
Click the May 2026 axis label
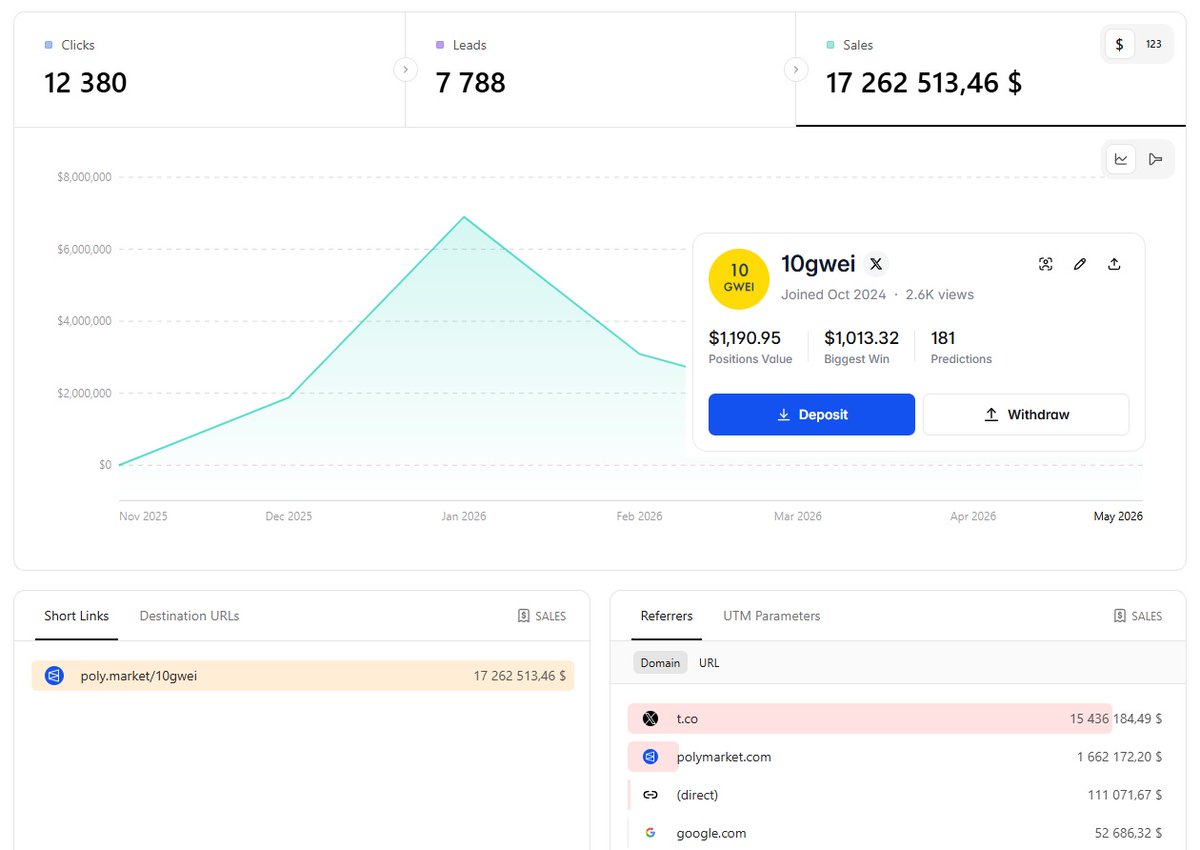[x=1117, y=517]
